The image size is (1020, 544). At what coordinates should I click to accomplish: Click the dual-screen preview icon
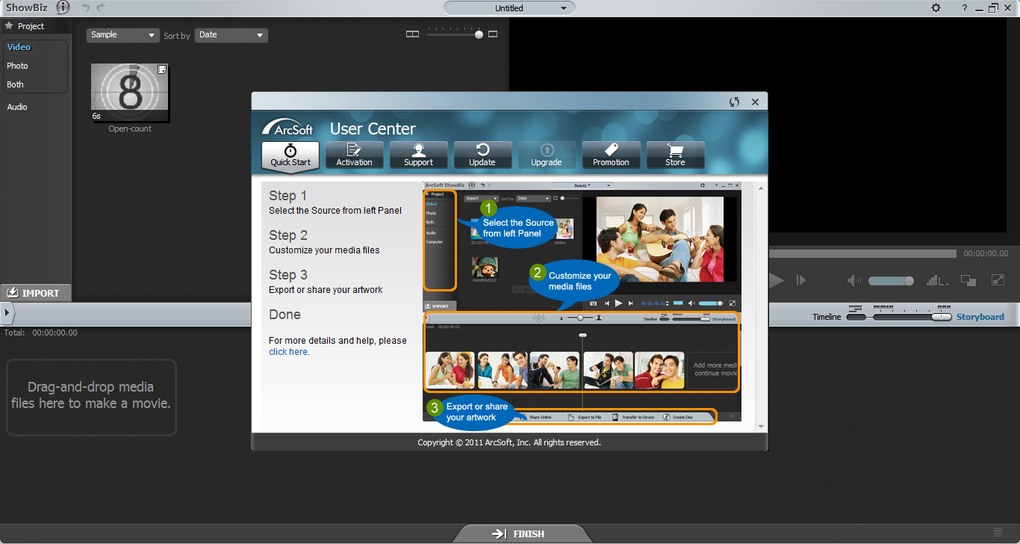coord(969,280)
